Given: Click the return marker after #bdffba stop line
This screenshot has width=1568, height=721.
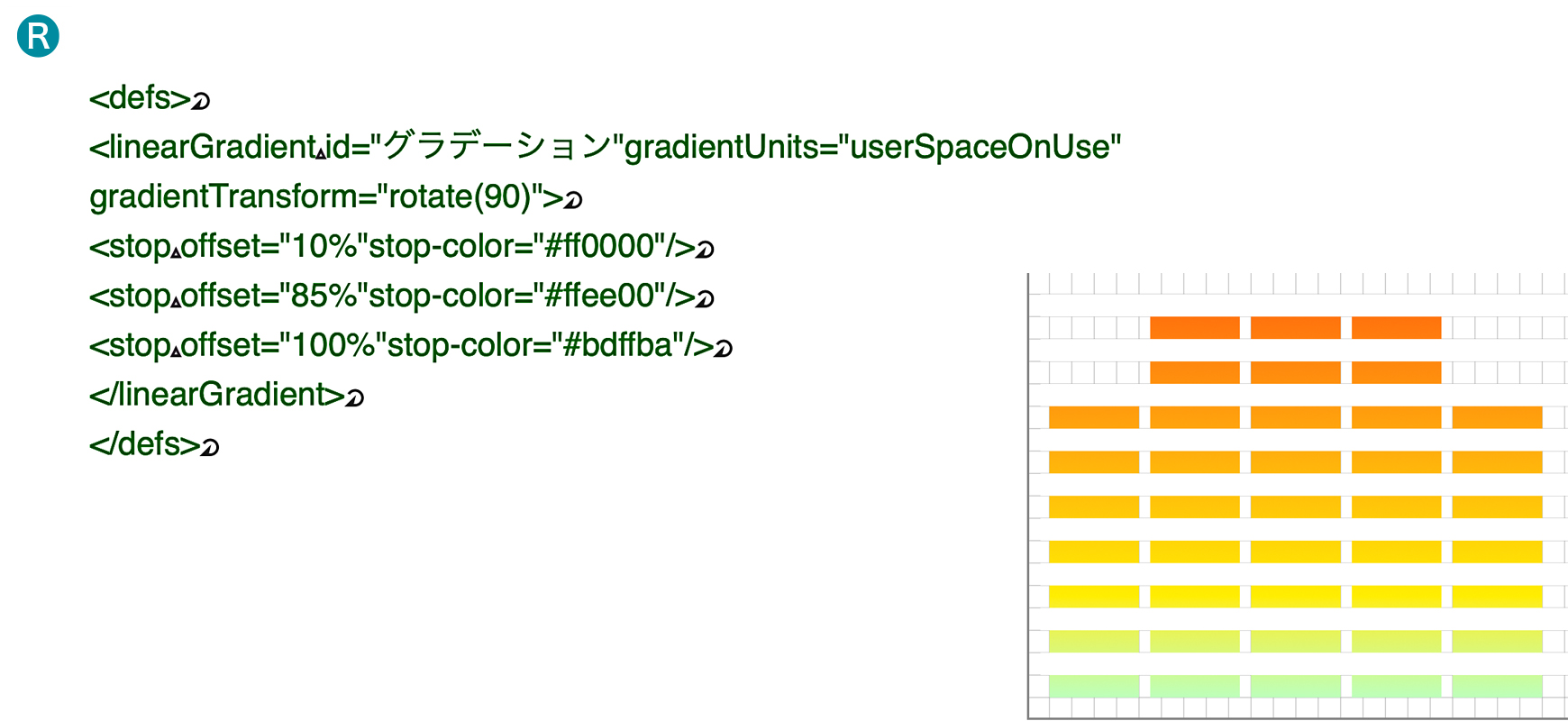Looking at the screenshot, I should (x=723, y=349).
